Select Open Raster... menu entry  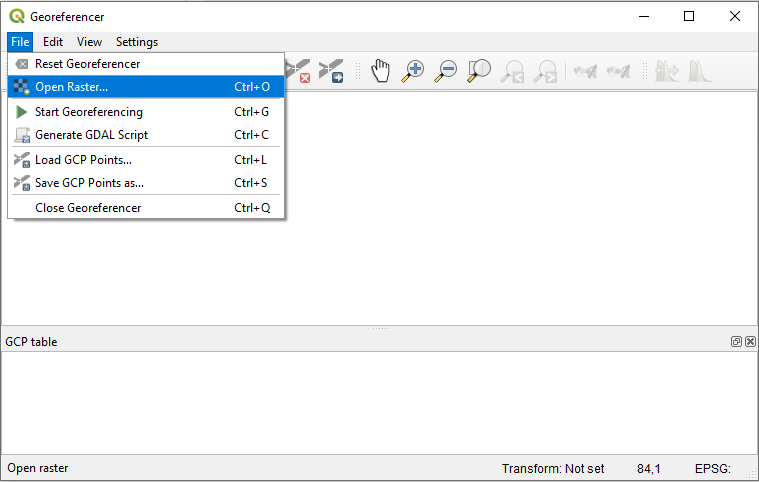[x=146, y=87]
